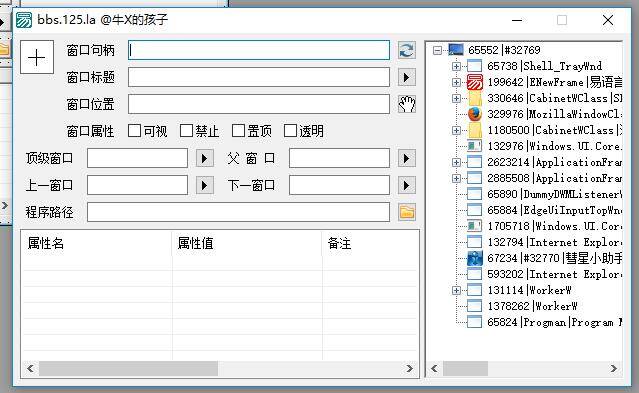639x393 pixels.
Task: Click the red ENewFrame icon in tree
Action: (474, 82)
